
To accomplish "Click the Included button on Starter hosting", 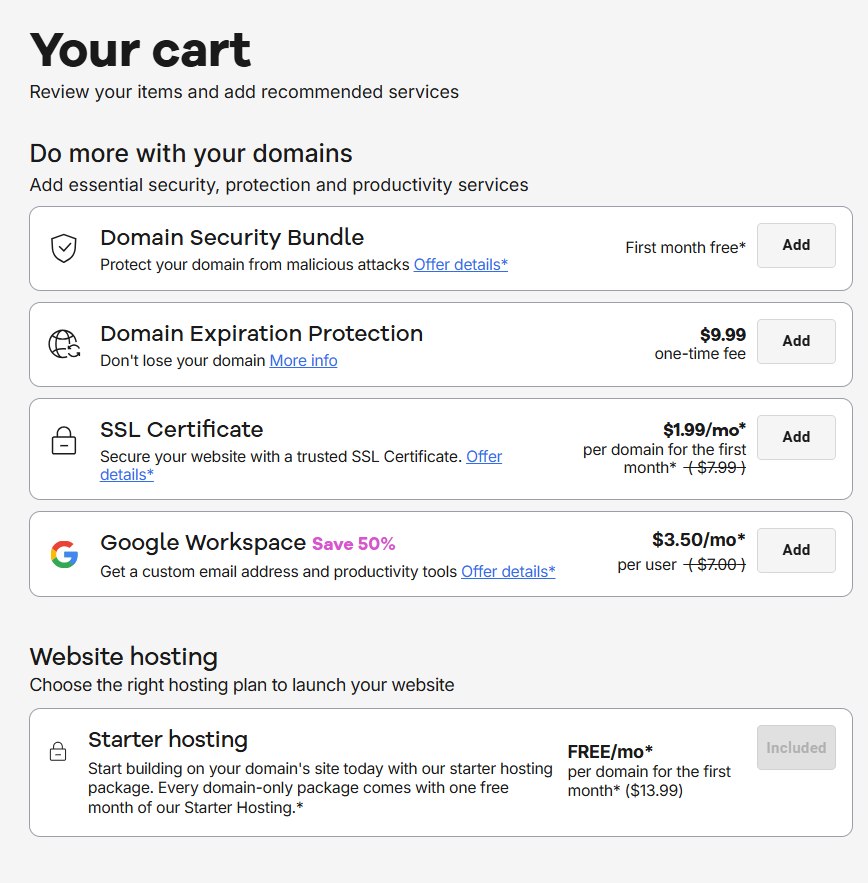I will pos(796,747).
